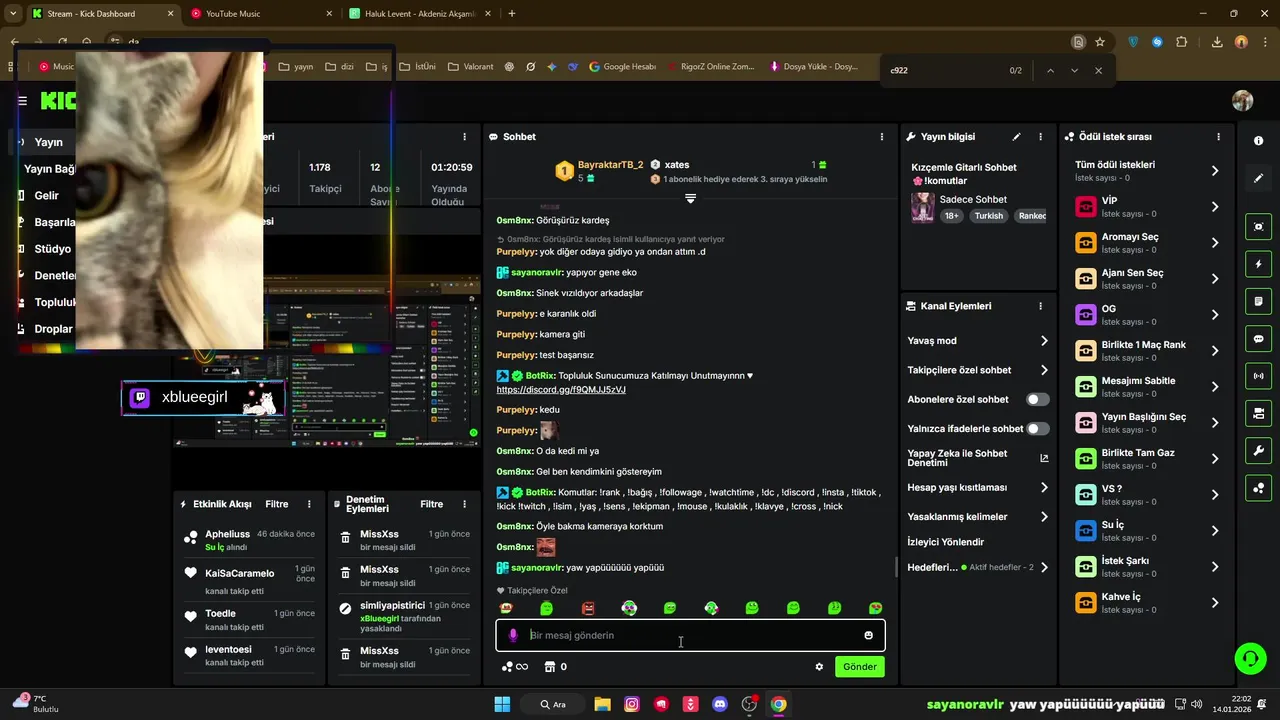Open Discord from the Windows taskbar
This screenshot has height=720, width=1280.
pos(720,704)
